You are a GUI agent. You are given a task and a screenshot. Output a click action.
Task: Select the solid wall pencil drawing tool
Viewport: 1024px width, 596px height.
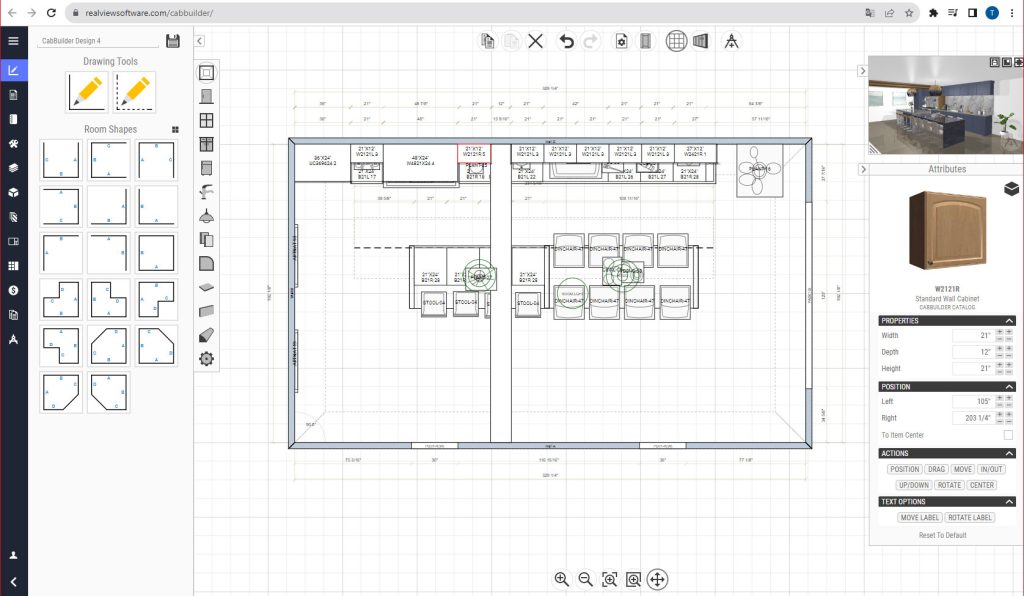tap(86, 92)
